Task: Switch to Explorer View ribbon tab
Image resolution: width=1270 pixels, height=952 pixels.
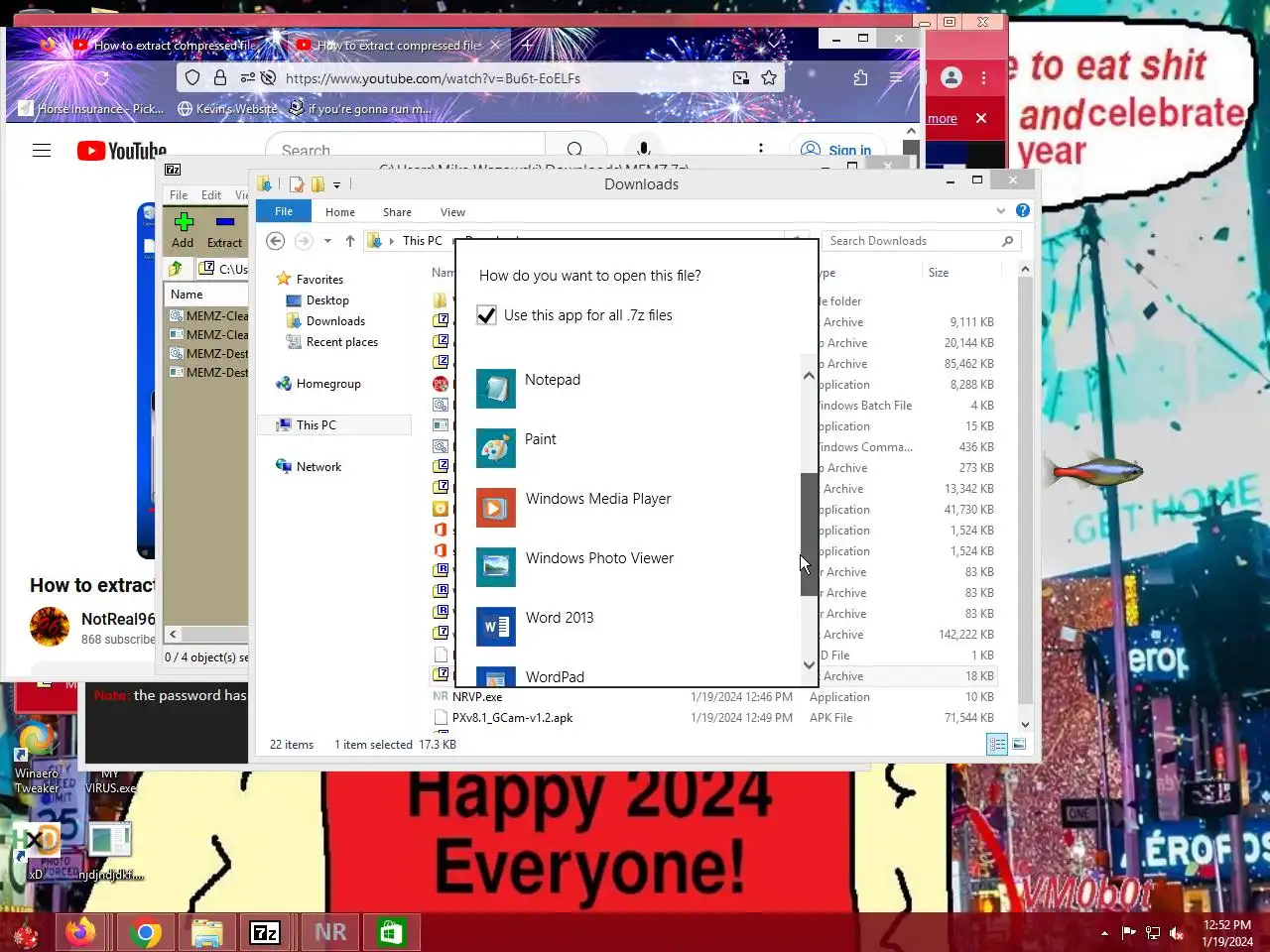Action: (x=452, y=212)
